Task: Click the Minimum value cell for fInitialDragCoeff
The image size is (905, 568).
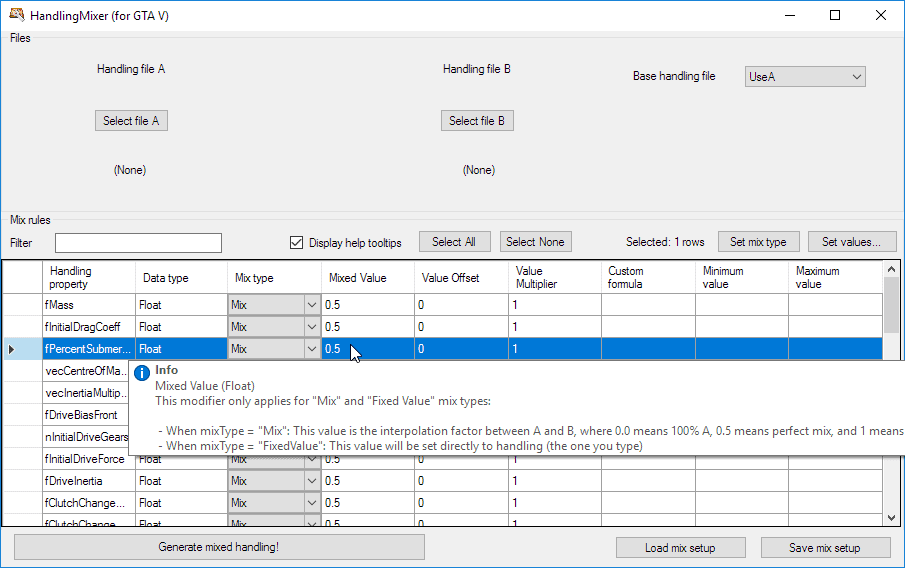Action: point(742,327)
